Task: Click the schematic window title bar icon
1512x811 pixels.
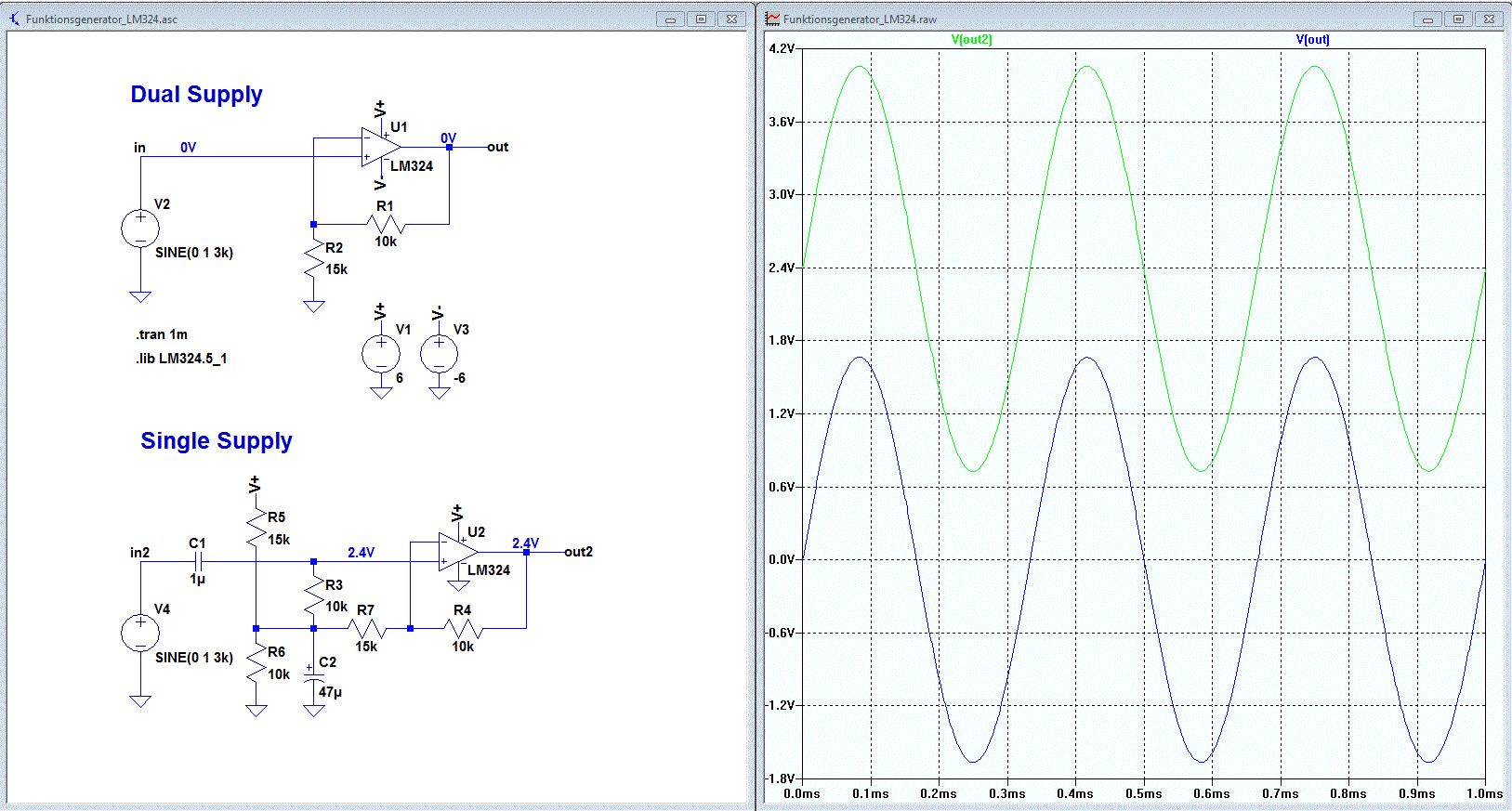Action: pos(14,19)
